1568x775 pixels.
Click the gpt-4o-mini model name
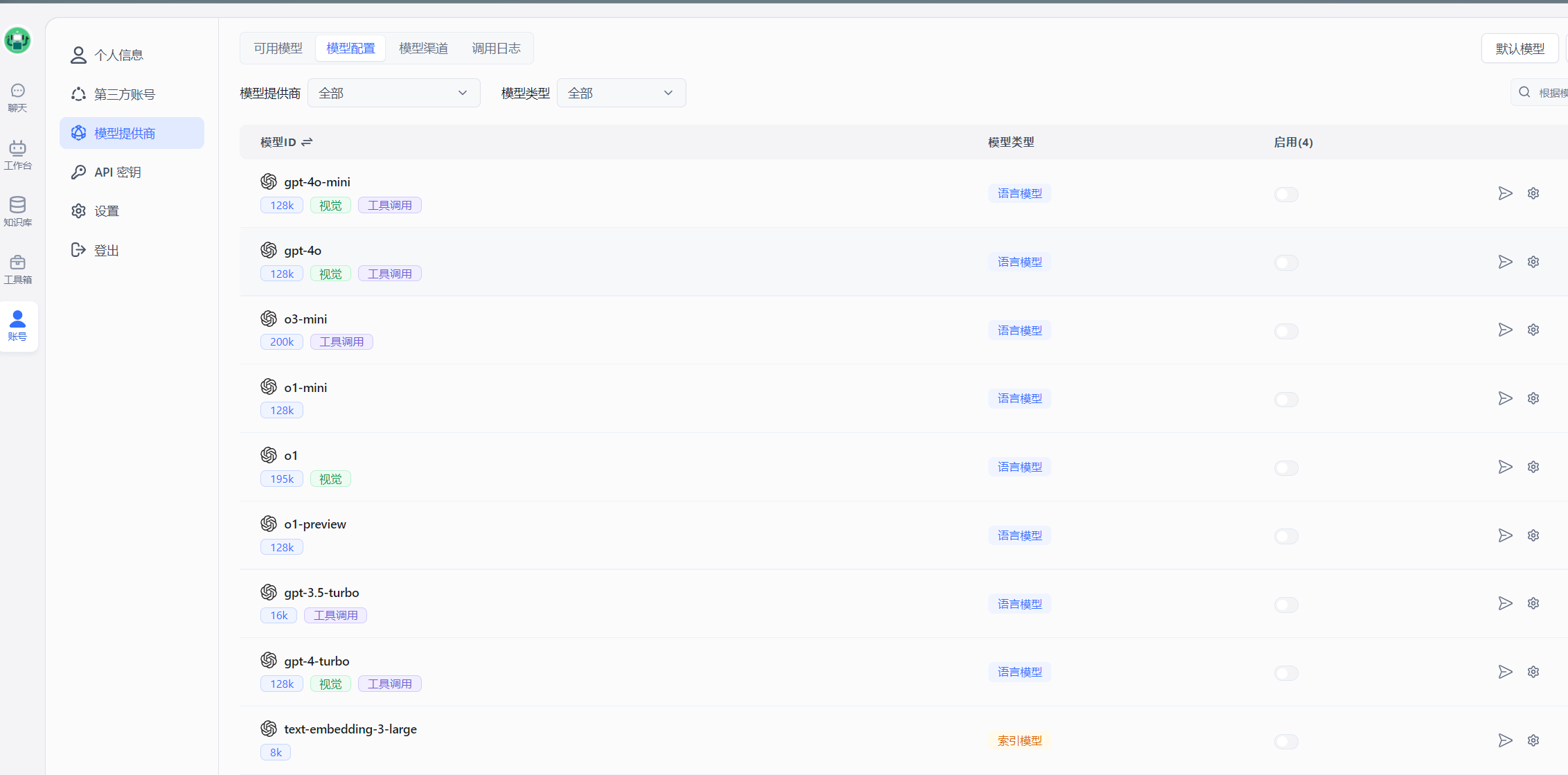[317, 182]
